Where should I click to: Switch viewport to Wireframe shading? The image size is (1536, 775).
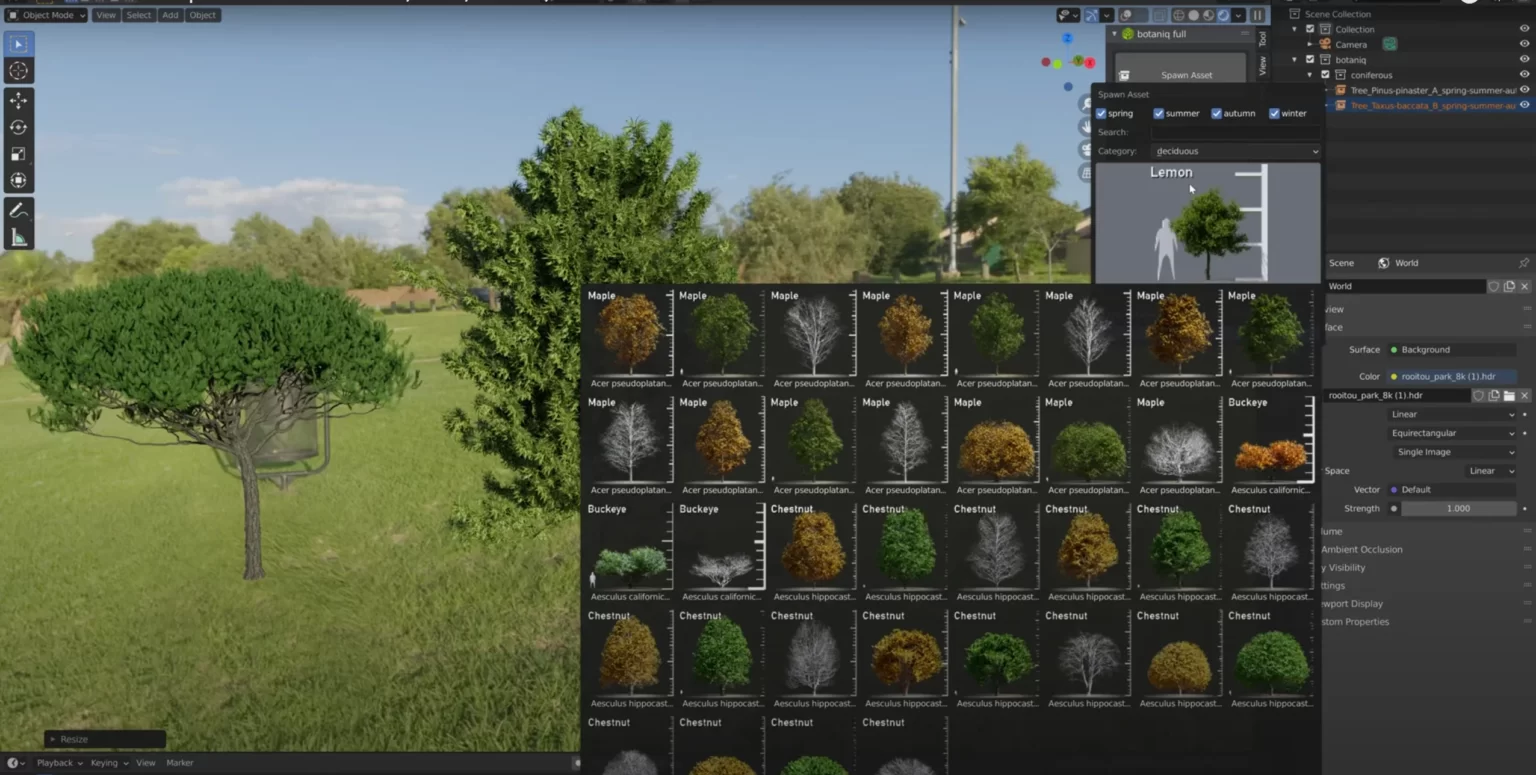coord(1179,15)
